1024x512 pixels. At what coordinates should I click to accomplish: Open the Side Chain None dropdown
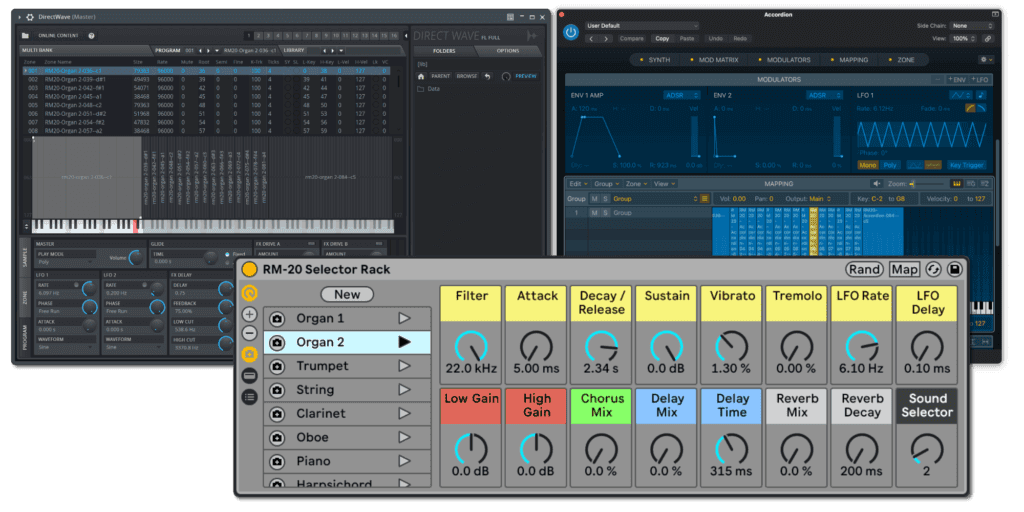(972, 26)
